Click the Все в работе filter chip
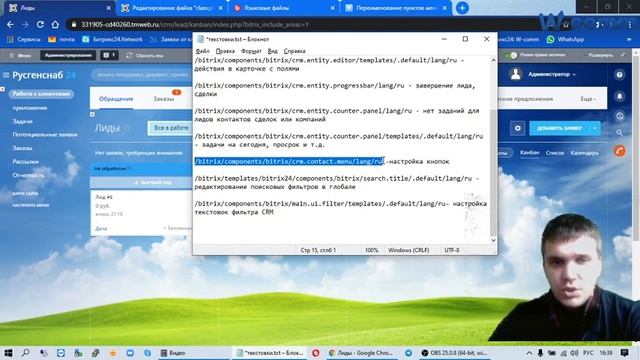This screenshot has width=640, height=360. click(x=171, y=128)
